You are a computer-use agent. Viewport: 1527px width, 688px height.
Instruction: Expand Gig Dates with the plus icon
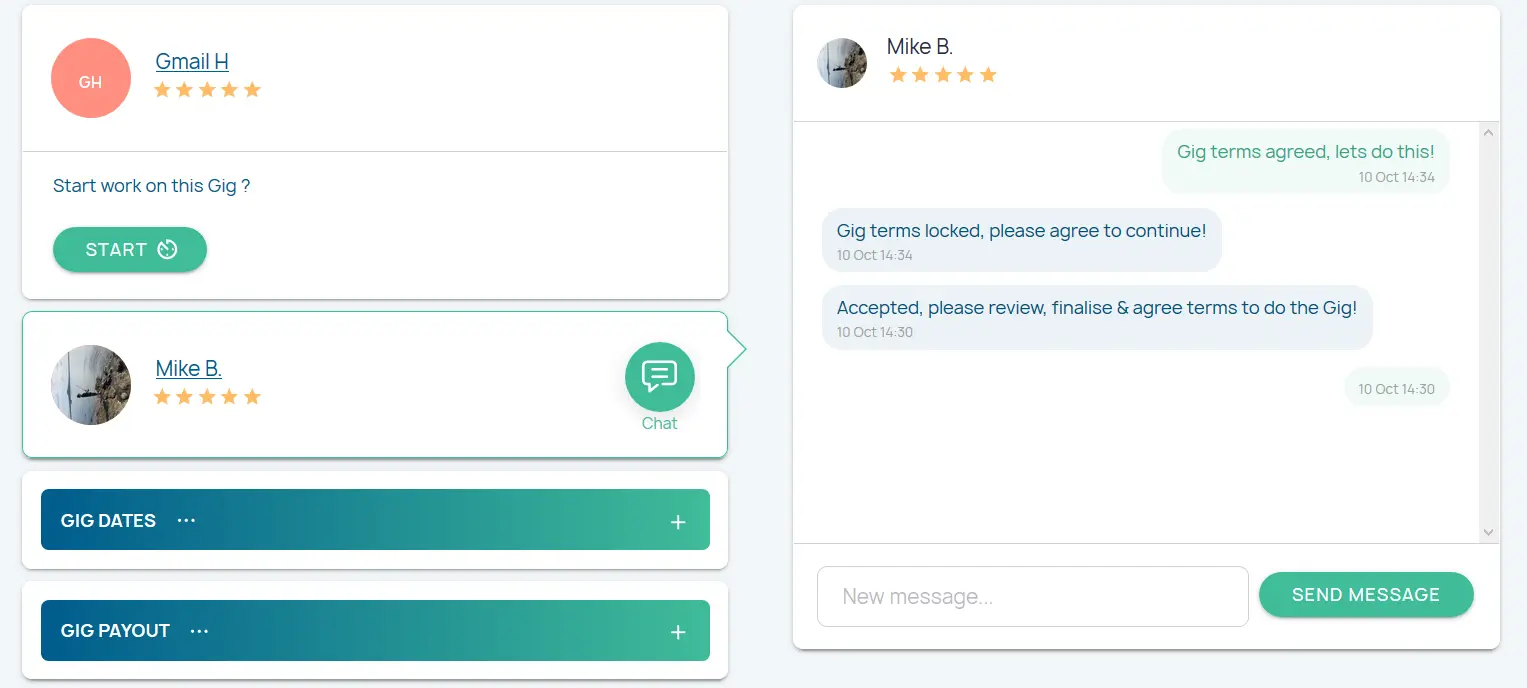[678, 522]
